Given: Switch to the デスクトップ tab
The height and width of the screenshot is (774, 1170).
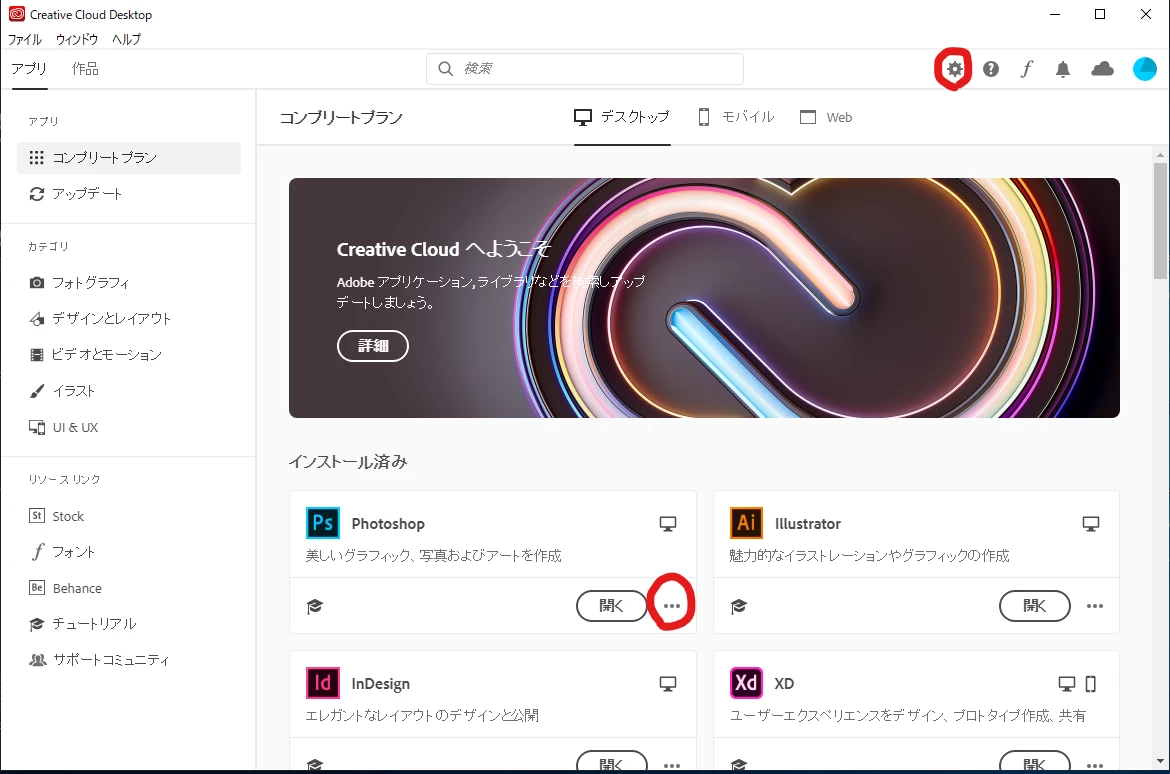Looking at the screenshot, I should [622, 117].
